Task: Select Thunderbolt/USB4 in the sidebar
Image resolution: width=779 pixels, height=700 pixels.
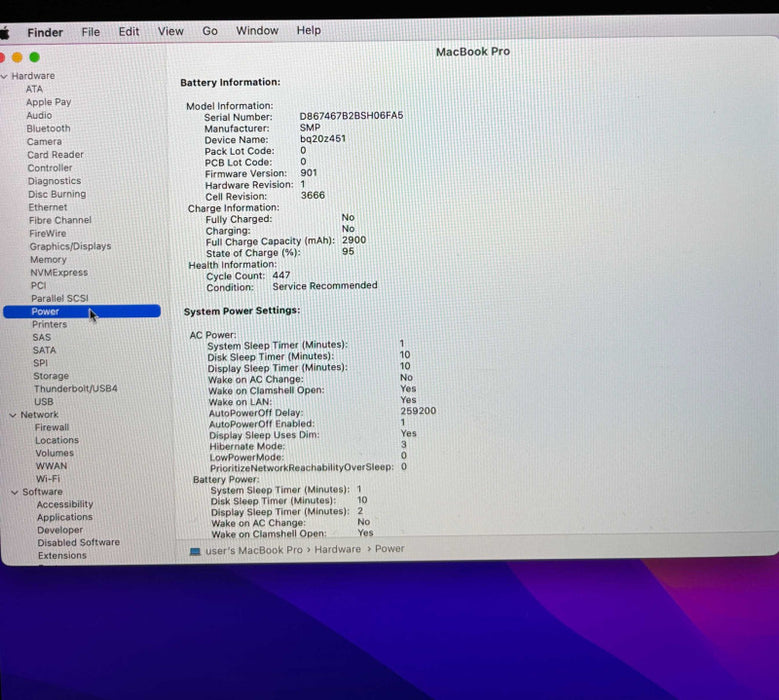Action: (x=76, y=389)
